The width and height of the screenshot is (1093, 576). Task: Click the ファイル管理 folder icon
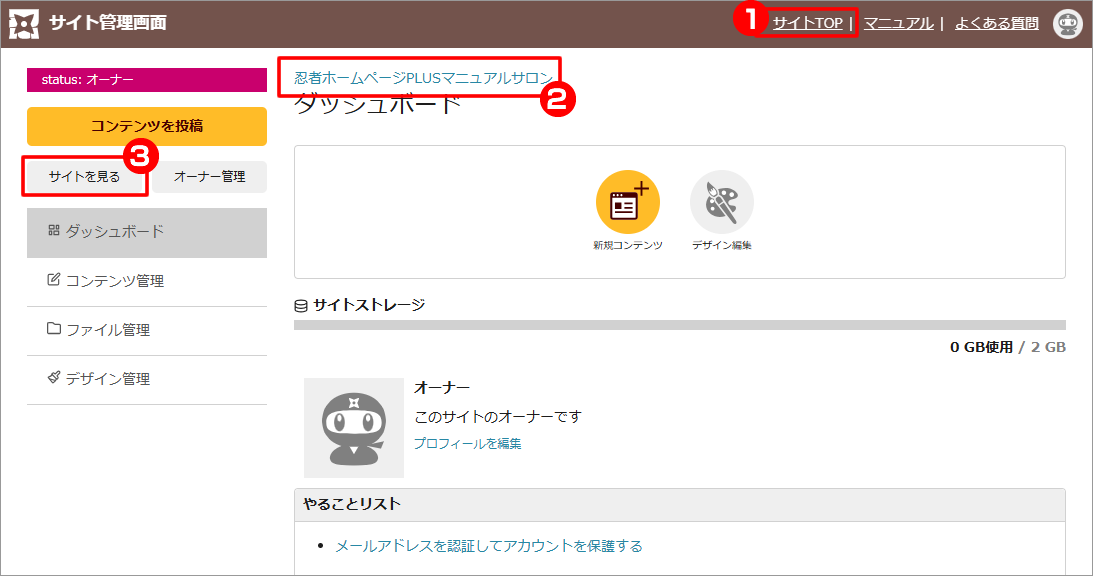pyautogui.click(x=54, y=329)
